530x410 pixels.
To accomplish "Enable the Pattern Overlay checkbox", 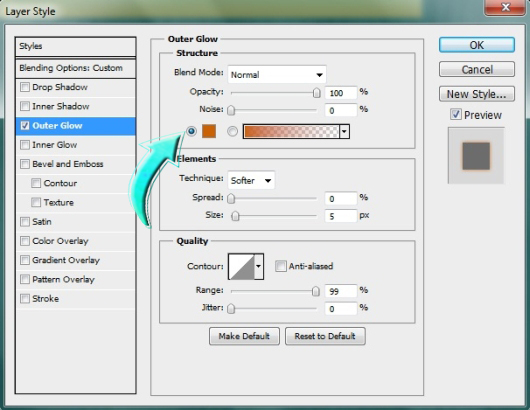I will click(x=25, y=280).
